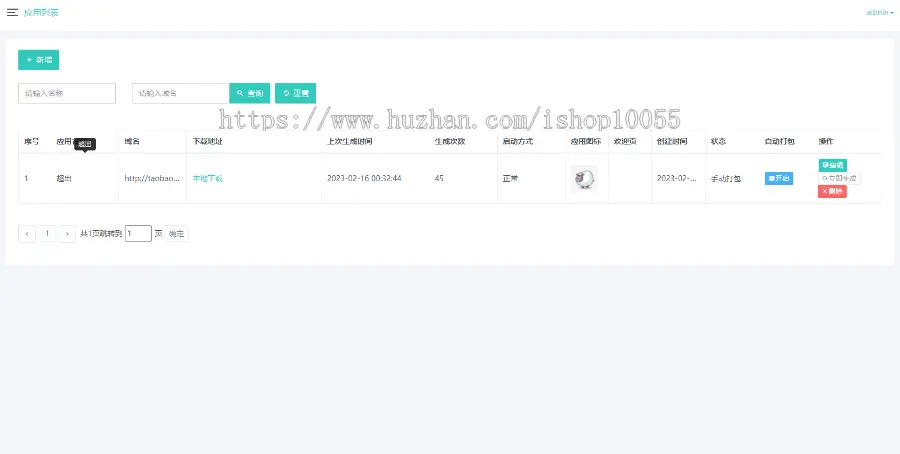Click the 新增 add button
Image resolution: width=900 pixels, height=454 pixels.
click(38, 60)
